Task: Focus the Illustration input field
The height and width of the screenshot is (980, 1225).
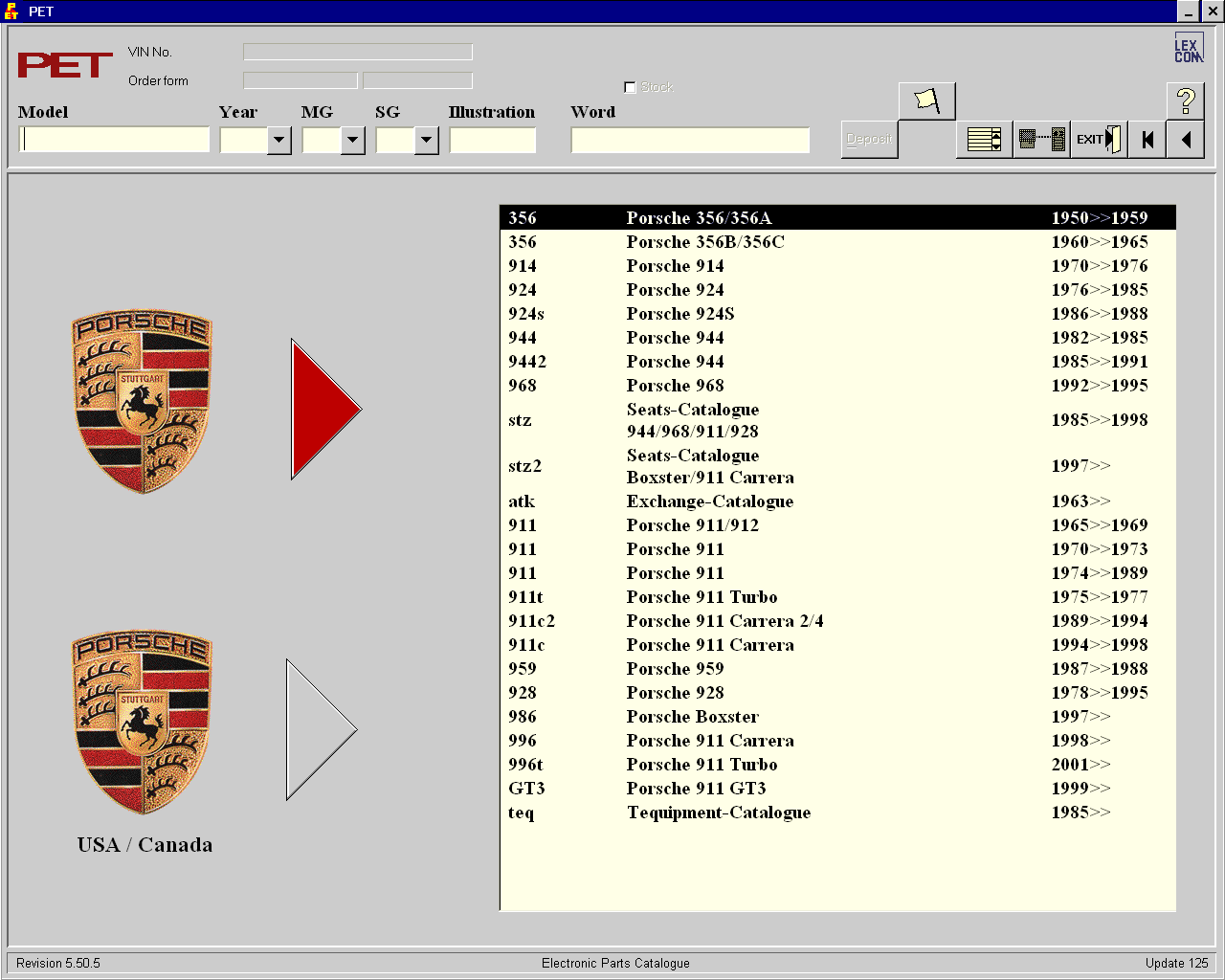Action: coord(493,140)
